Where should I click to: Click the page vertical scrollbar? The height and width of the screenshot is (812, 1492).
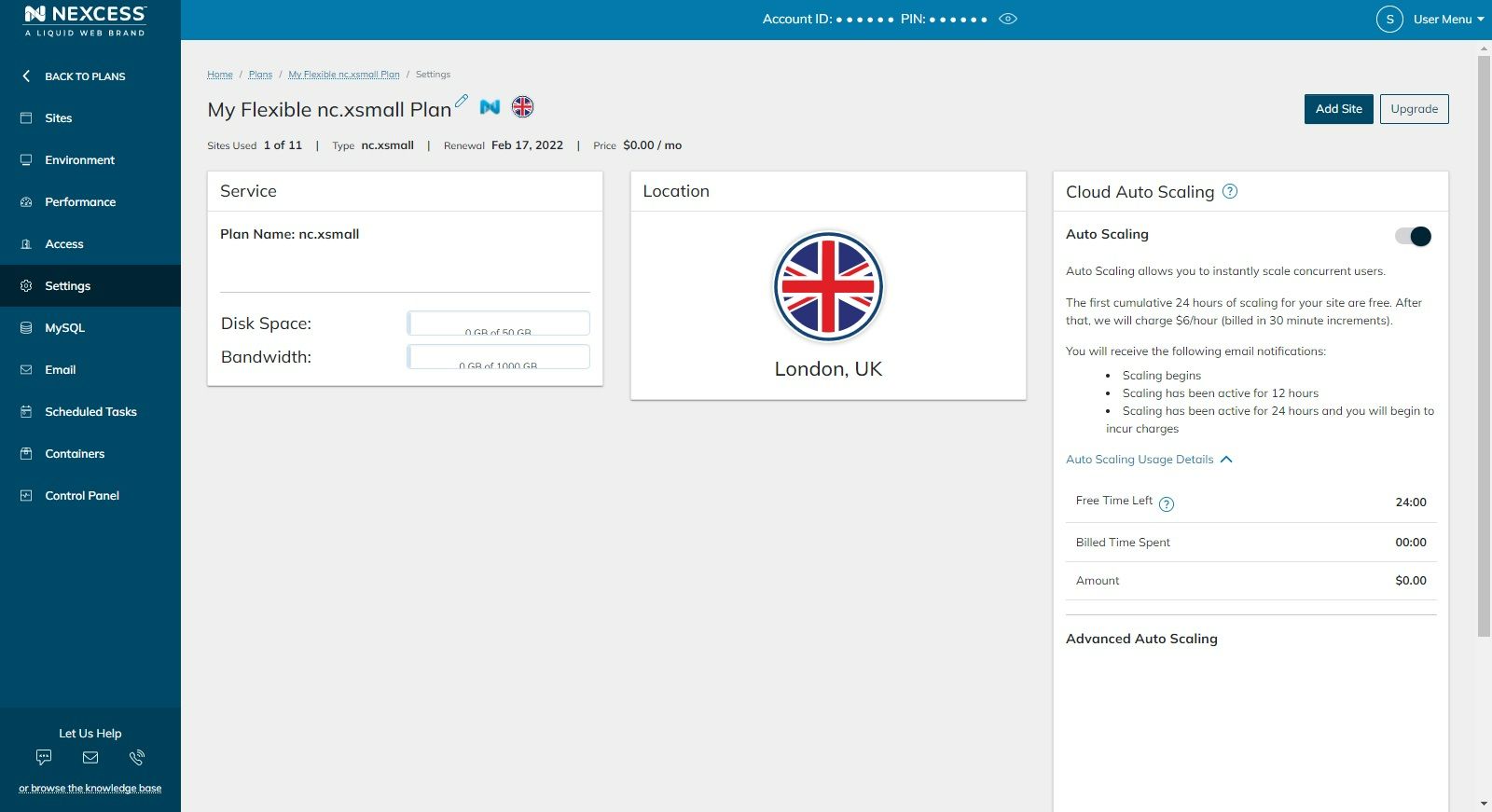(x=1484, y=346)
